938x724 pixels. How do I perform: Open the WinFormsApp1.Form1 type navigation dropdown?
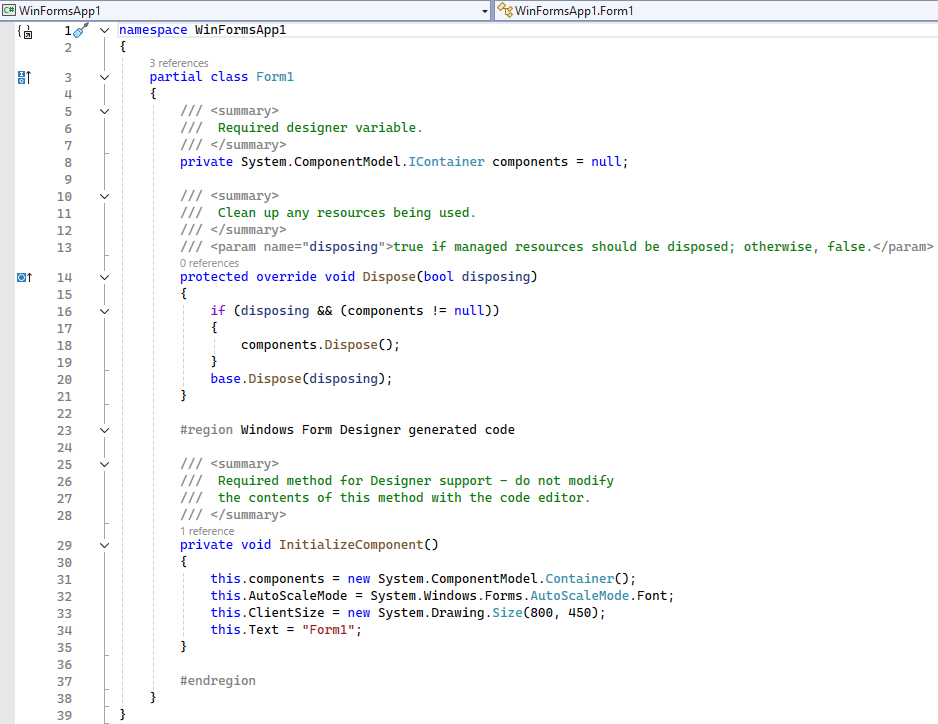[716, 10]
